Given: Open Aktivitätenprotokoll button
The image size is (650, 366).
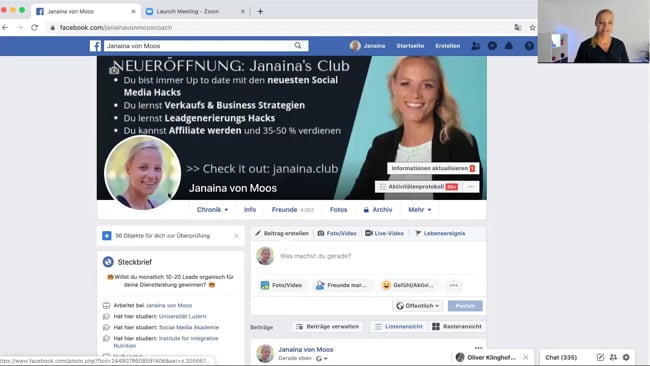Looking at the screenshot, I should pos(420,187).
